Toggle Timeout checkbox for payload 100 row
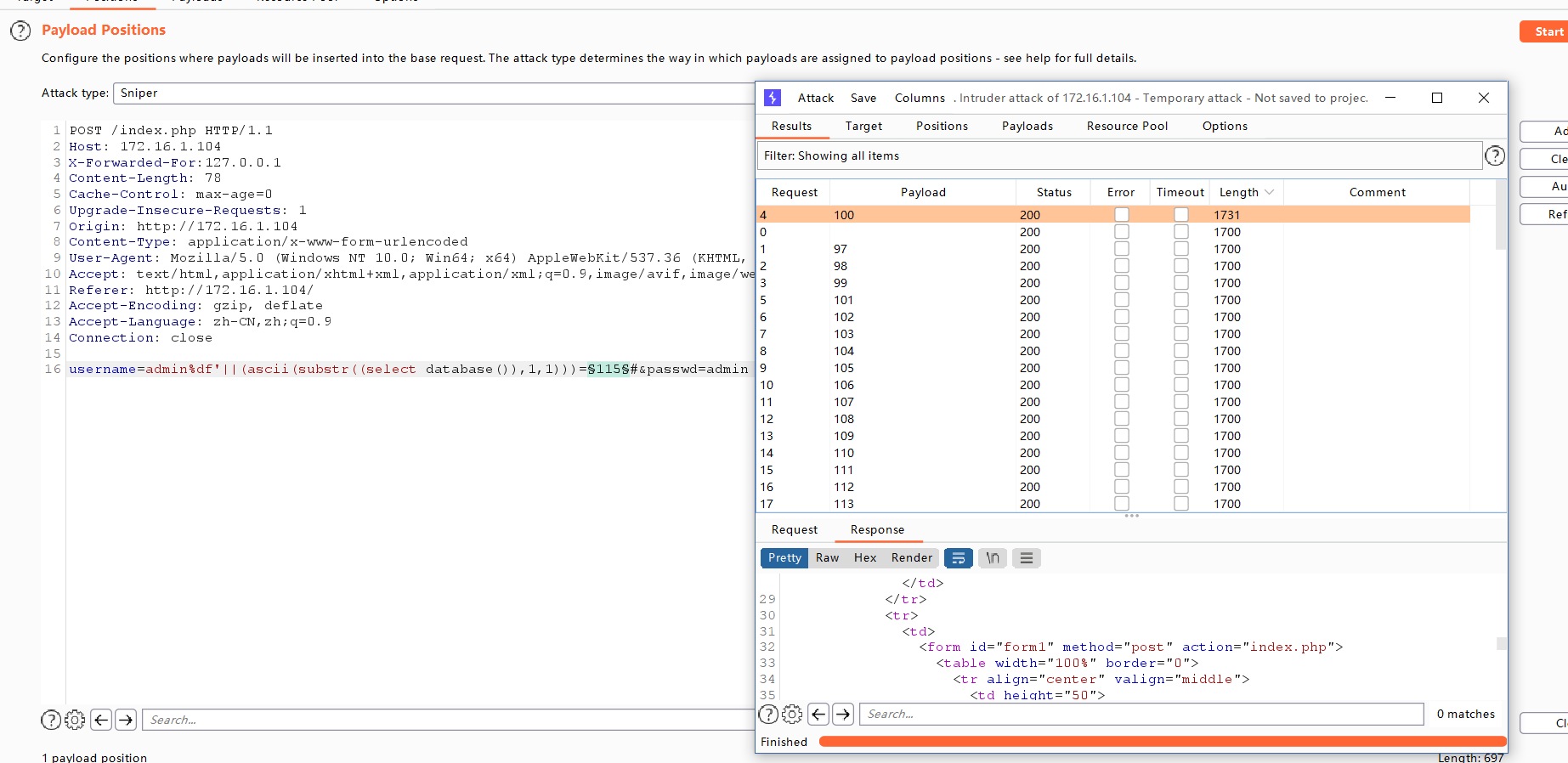The image size is (1568, 763). (1181, 215)
